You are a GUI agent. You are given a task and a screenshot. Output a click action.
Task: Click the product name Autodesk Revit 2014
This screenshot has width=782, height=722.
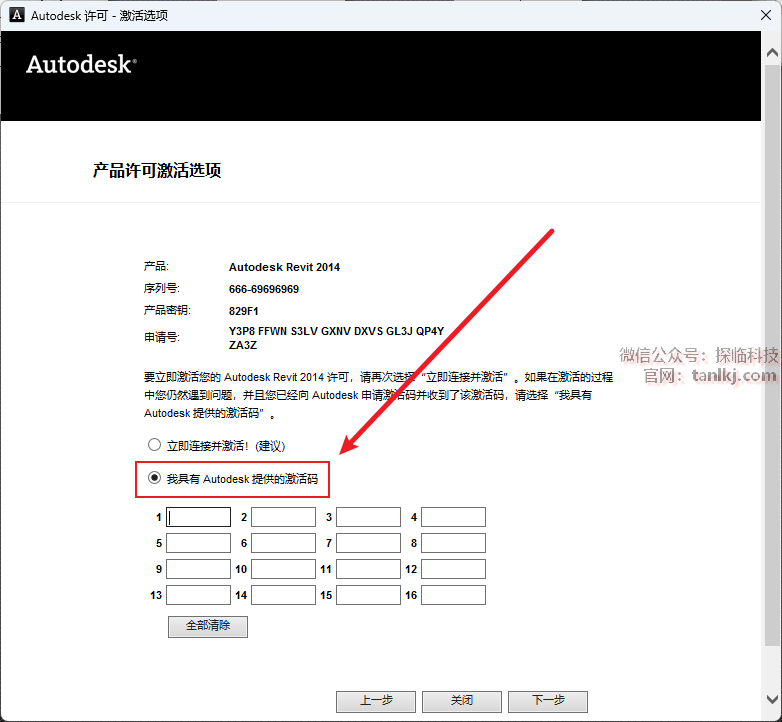click(x=284, y=267)
